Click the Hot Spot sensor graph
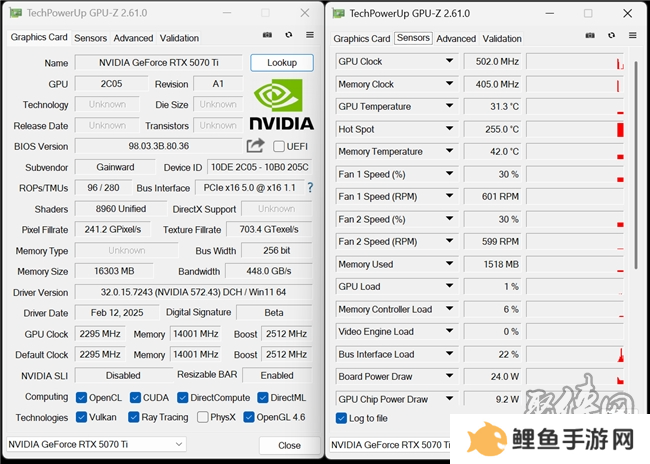Image resolution: width=650 pixels, height=464 pixels. (x=575, y=129)
